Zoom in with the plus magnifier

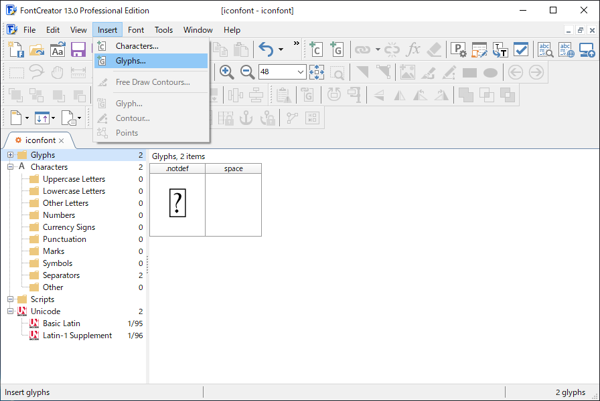[x=227, y=72]
